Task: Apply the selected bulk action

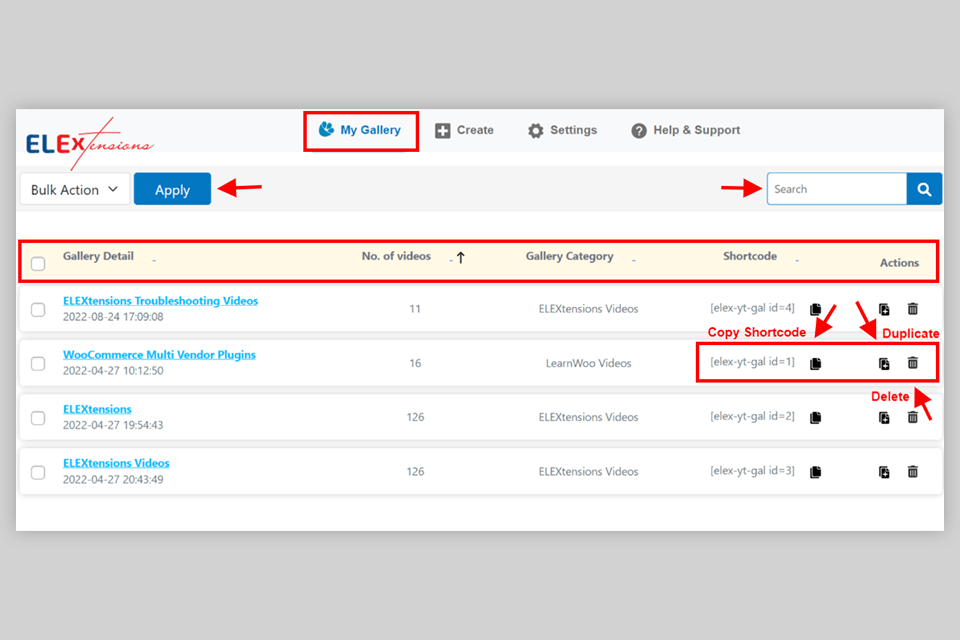Action: (x=173, y=189)
